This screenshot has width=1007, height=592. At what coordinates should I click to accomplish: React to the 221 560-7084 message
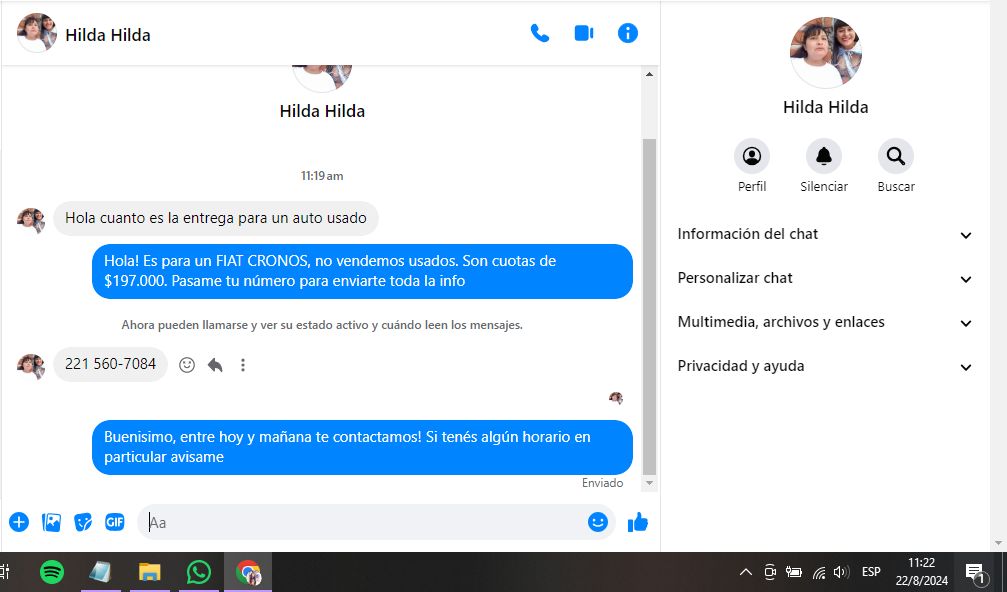click(187, 365)
